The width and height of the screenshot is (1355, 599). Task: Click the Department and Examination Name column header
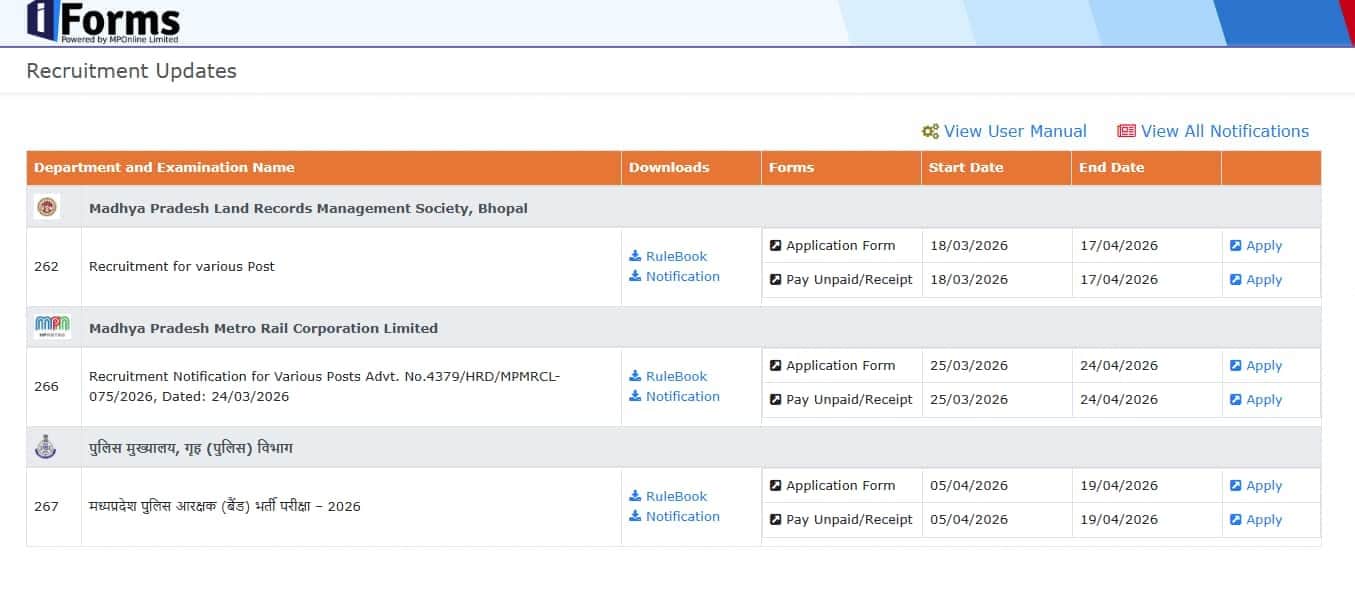[x=164, y=168]
